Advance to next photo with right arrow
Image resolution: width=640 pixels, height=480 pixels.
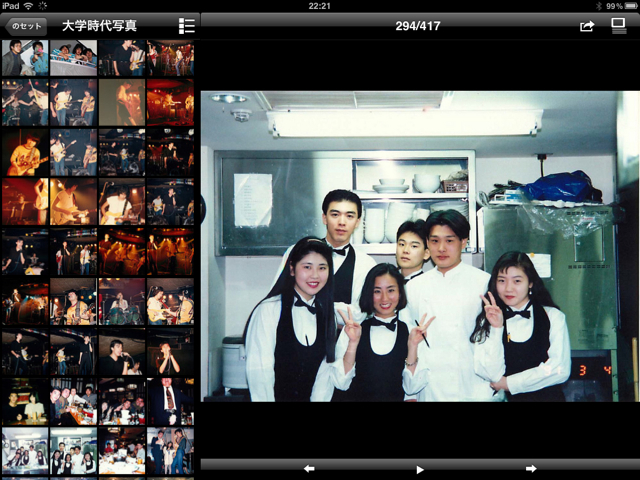click(531, 468)
